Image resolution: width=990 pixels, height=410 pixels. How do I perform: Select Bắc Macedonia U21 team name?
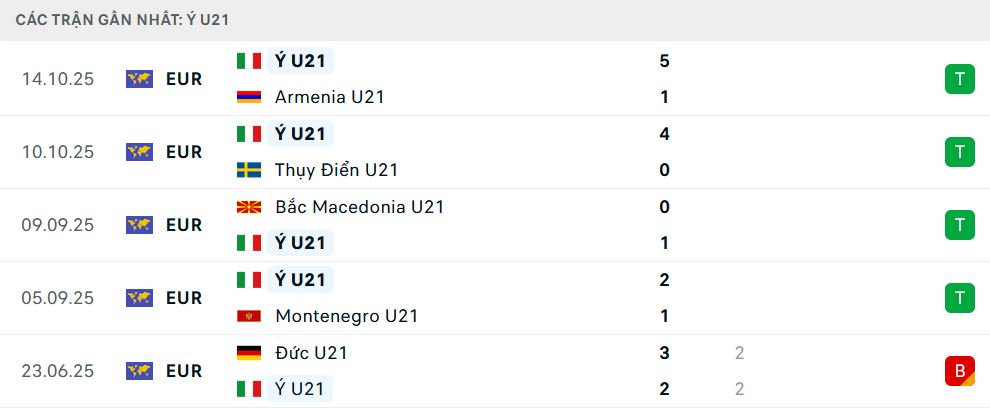[x=359, y=207]
